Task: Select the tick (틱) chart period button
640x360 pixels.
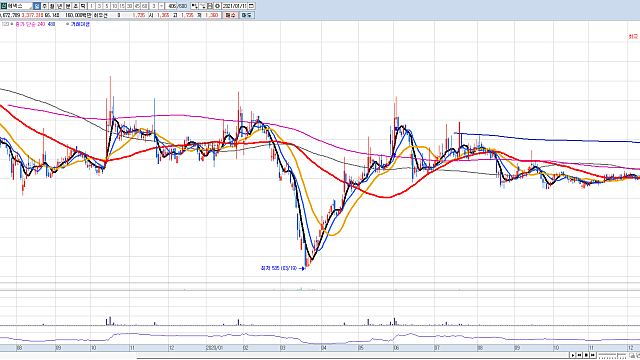Action: click(x=83, y=6)
